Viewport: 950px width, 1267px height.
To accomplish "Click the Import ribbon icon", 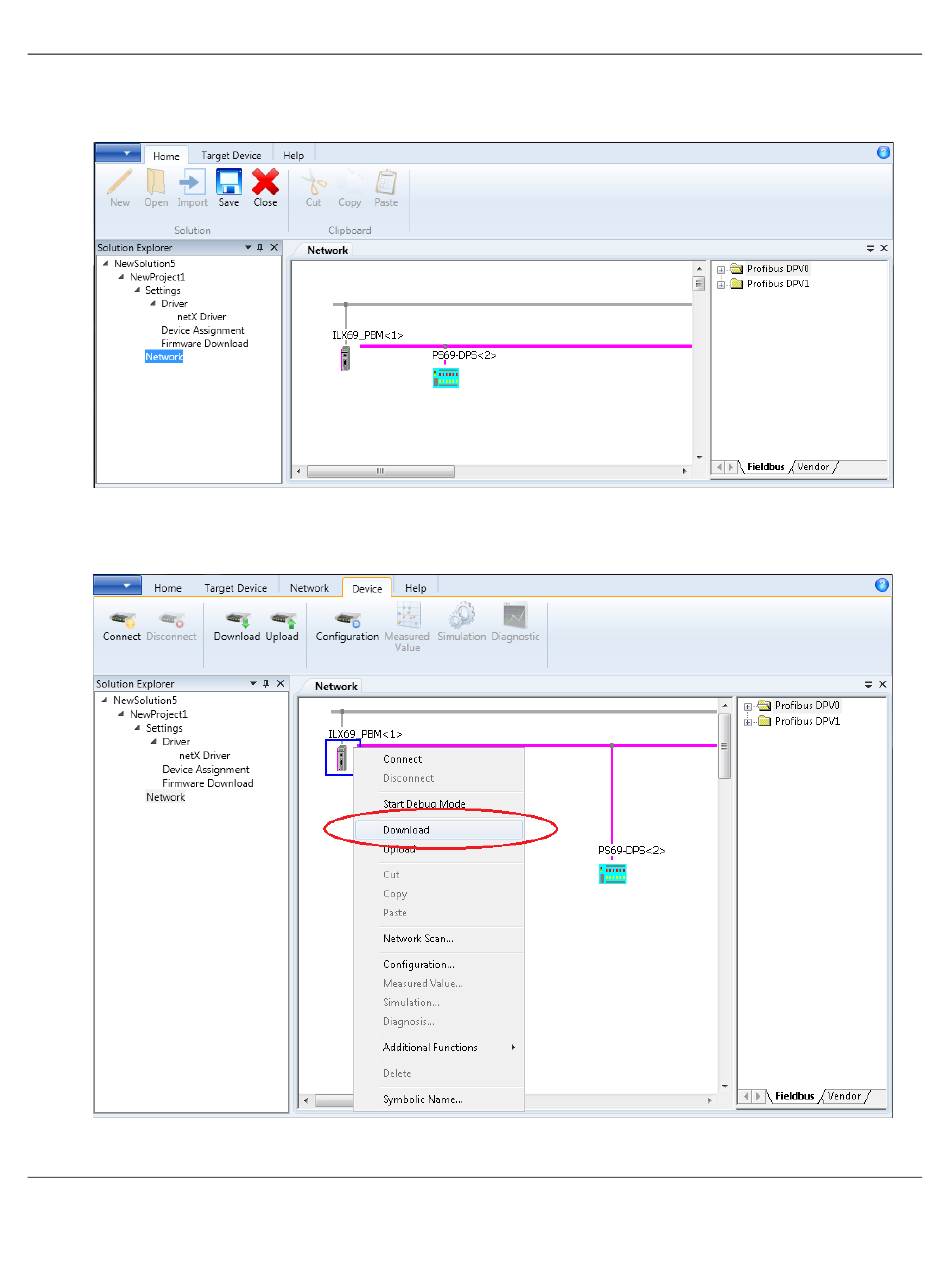I will pyautogui.click(x=192, y=181).
